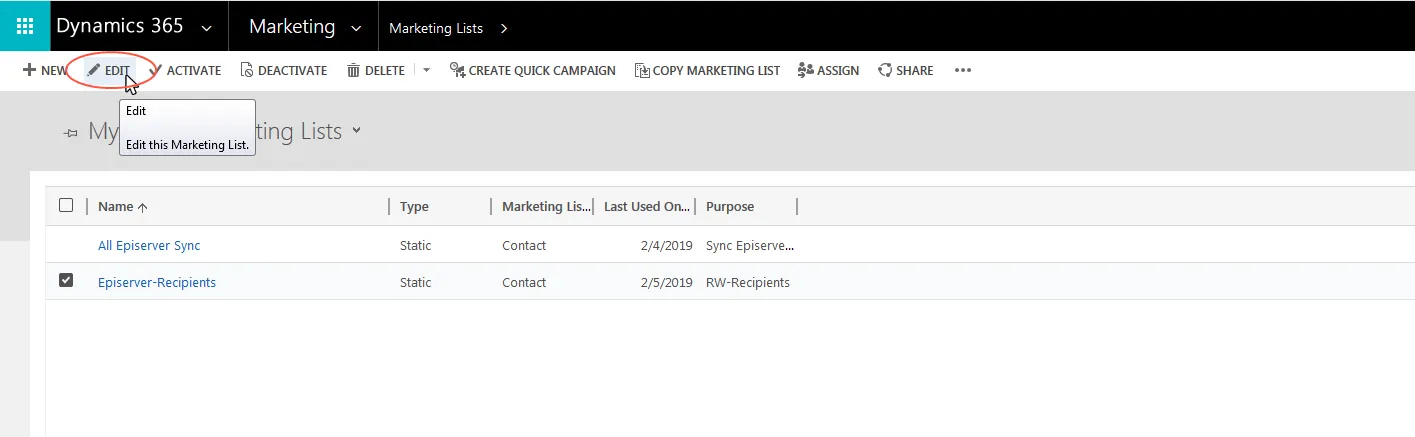1415x437 pixels.
Task: Select the RW-Recipients purpose cell
Action: (x=748, y=282)
